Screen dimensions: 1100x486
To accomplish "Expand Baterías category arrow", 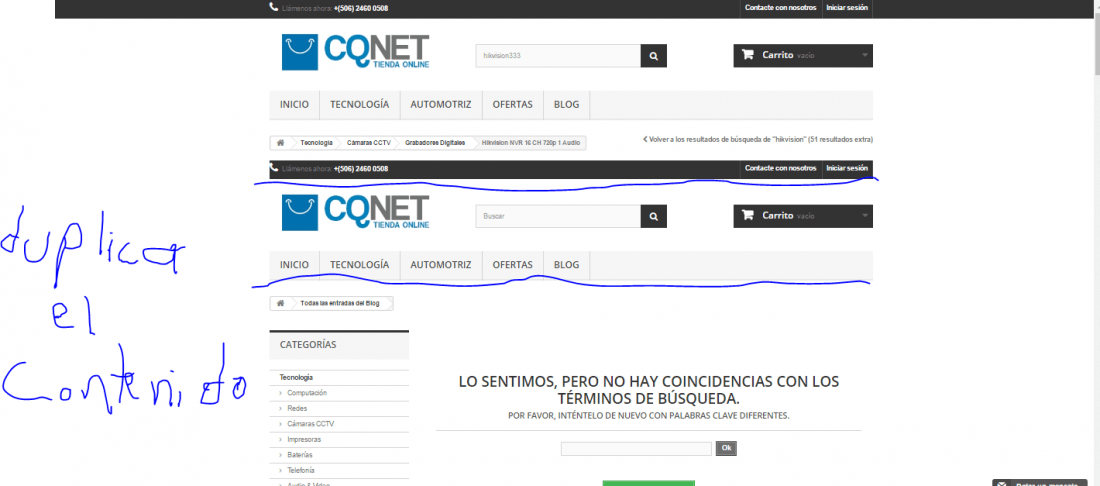I will click(281, 455).
